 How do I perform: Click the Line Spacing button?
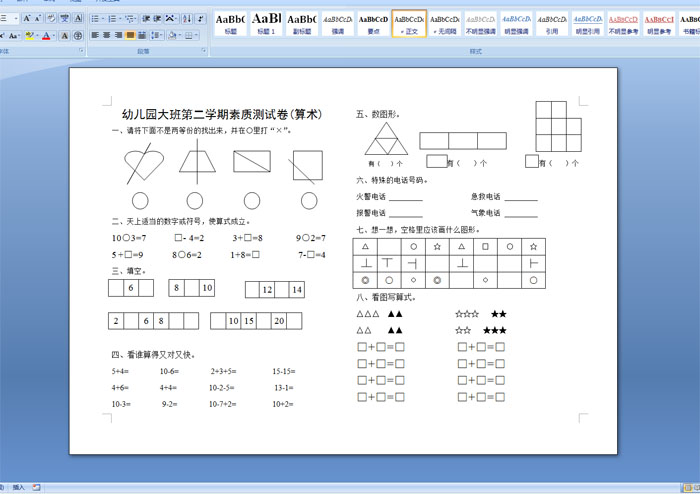156,35
